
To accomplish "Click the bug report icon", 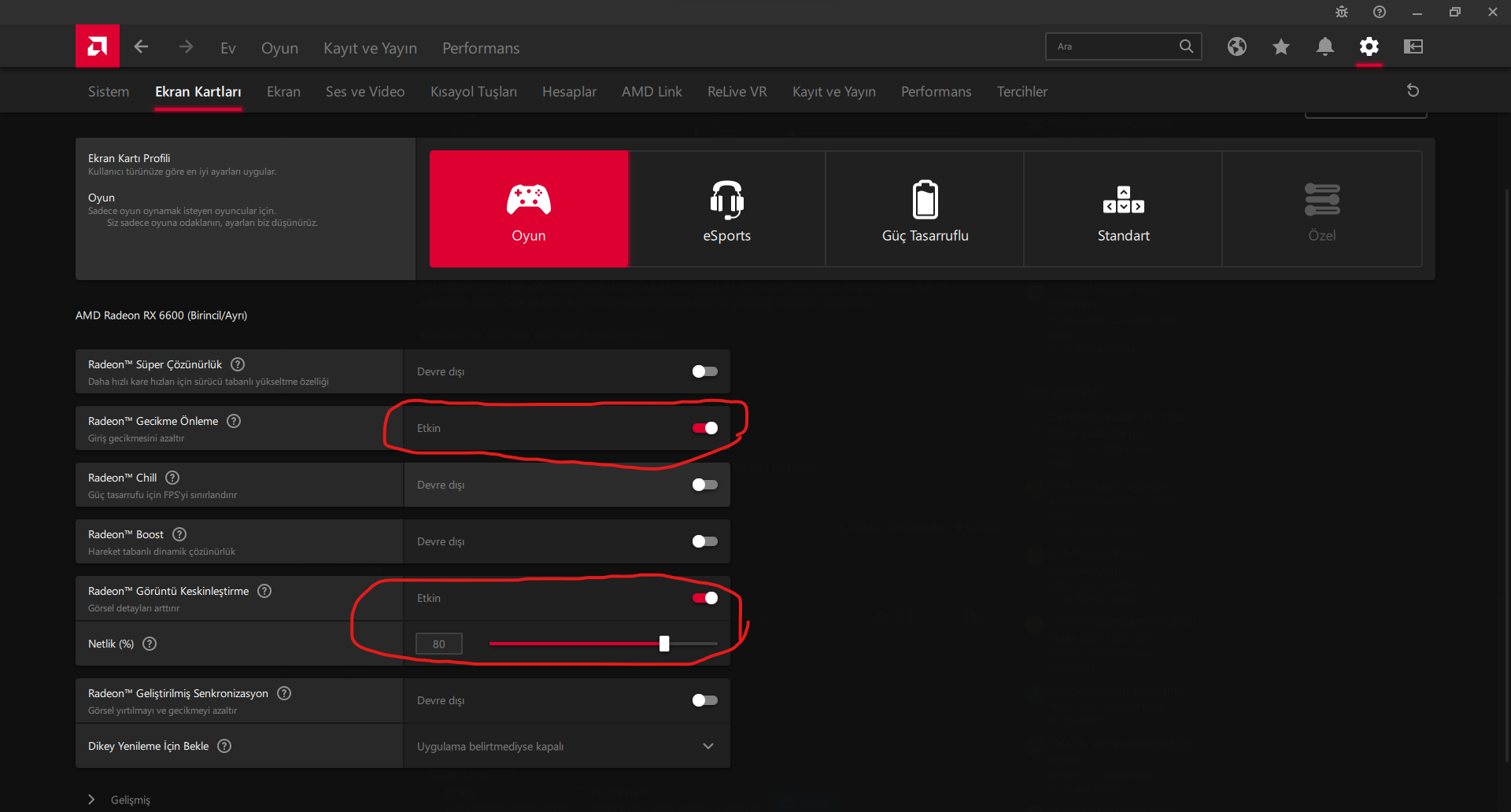I will 1342,12.
